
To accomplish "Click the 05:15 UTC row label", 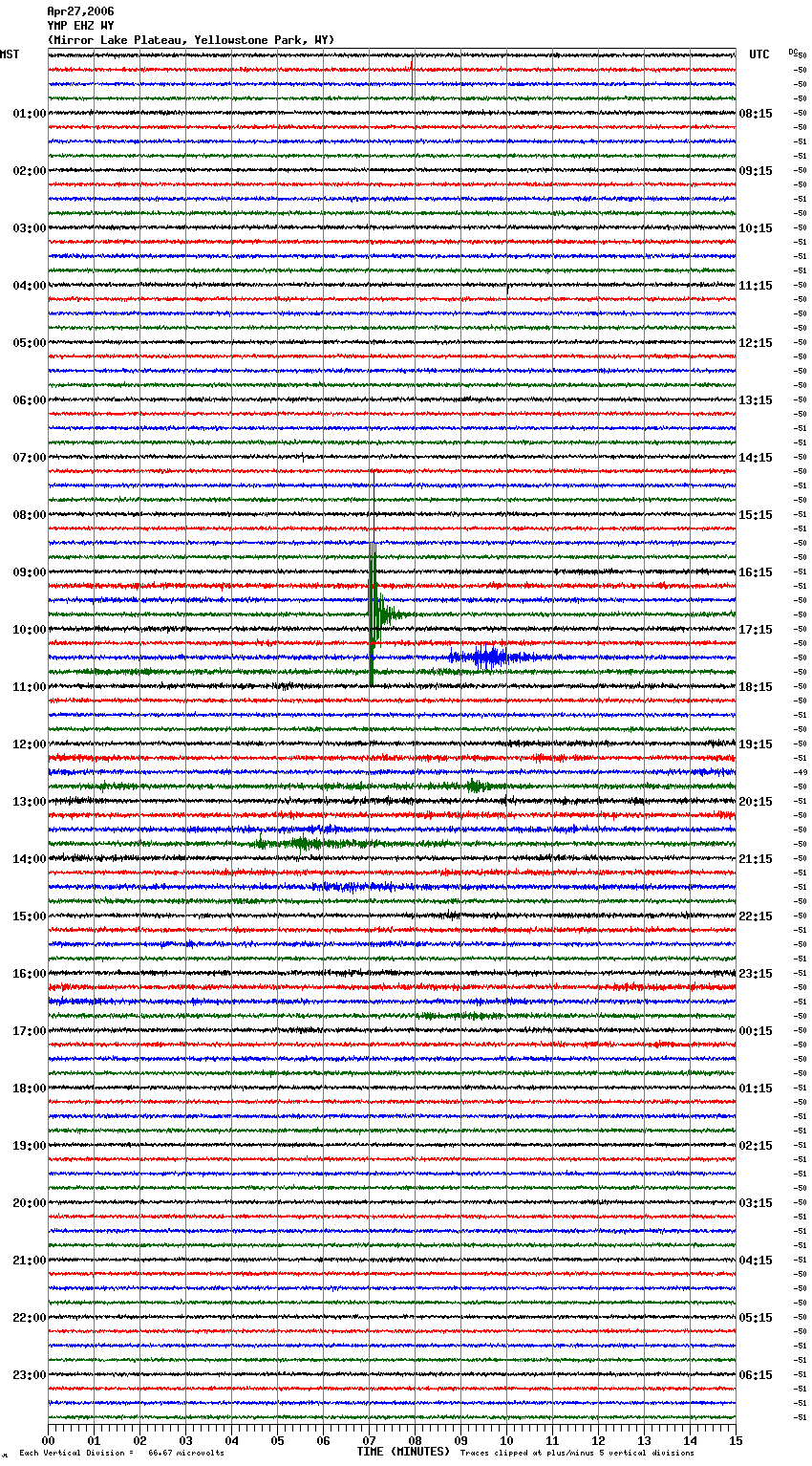I will pos(756,1318).
